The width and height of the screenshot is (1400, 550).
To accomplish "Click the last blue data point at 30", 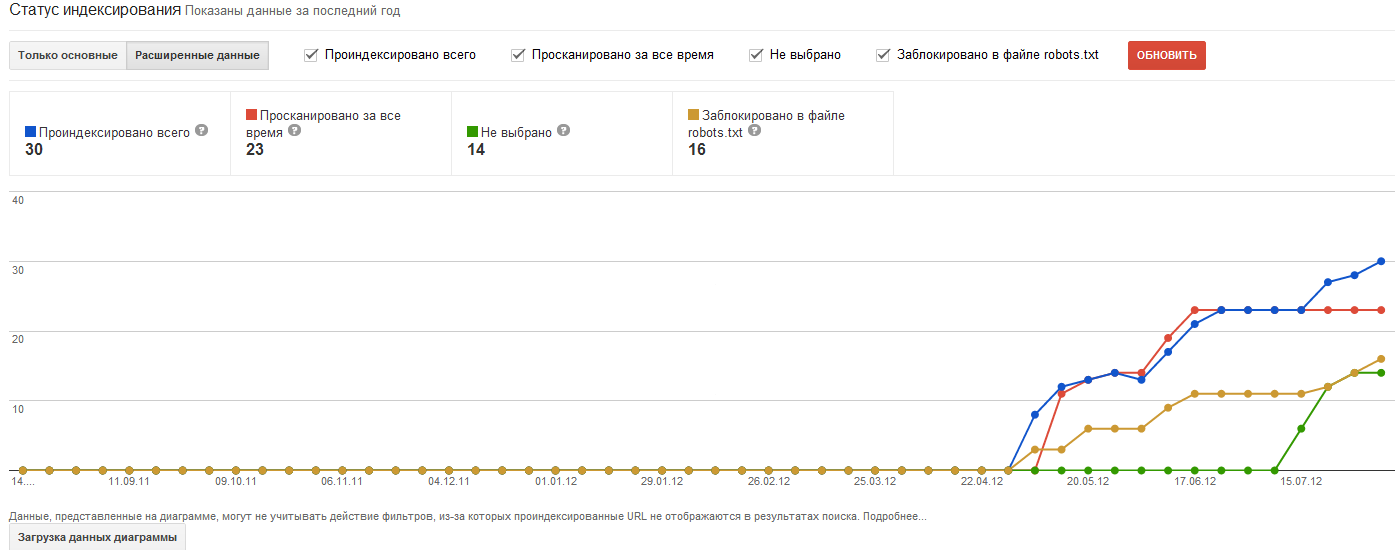I will (1381, 261).
